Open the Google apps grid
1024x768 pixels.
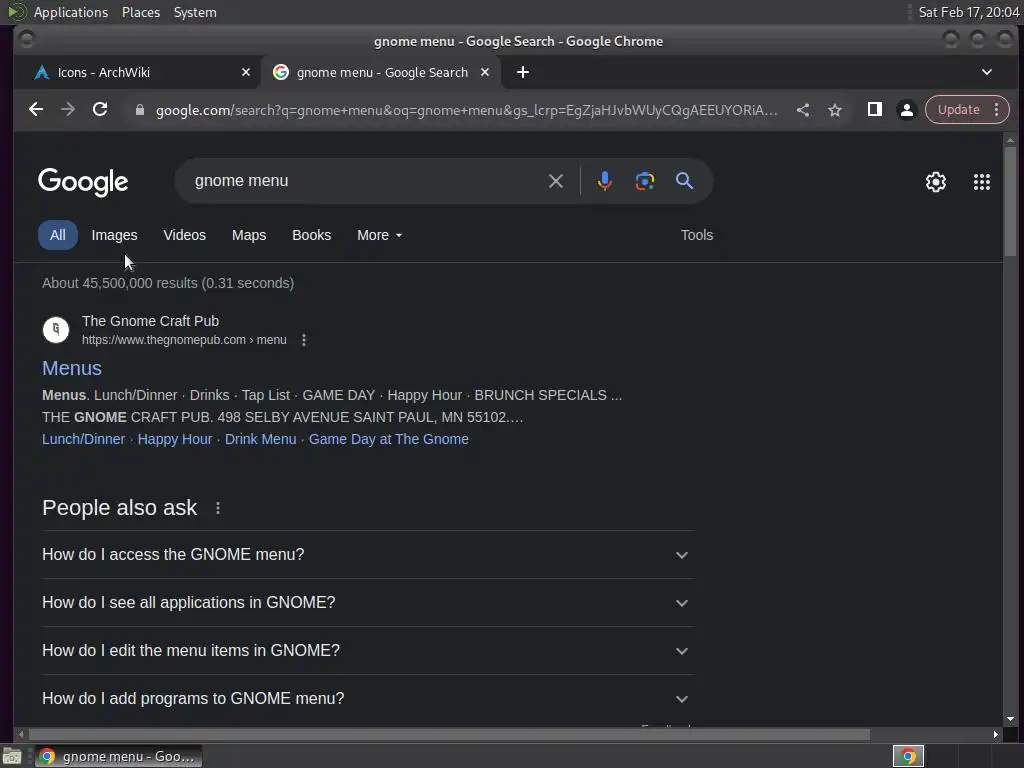[982, 182]
